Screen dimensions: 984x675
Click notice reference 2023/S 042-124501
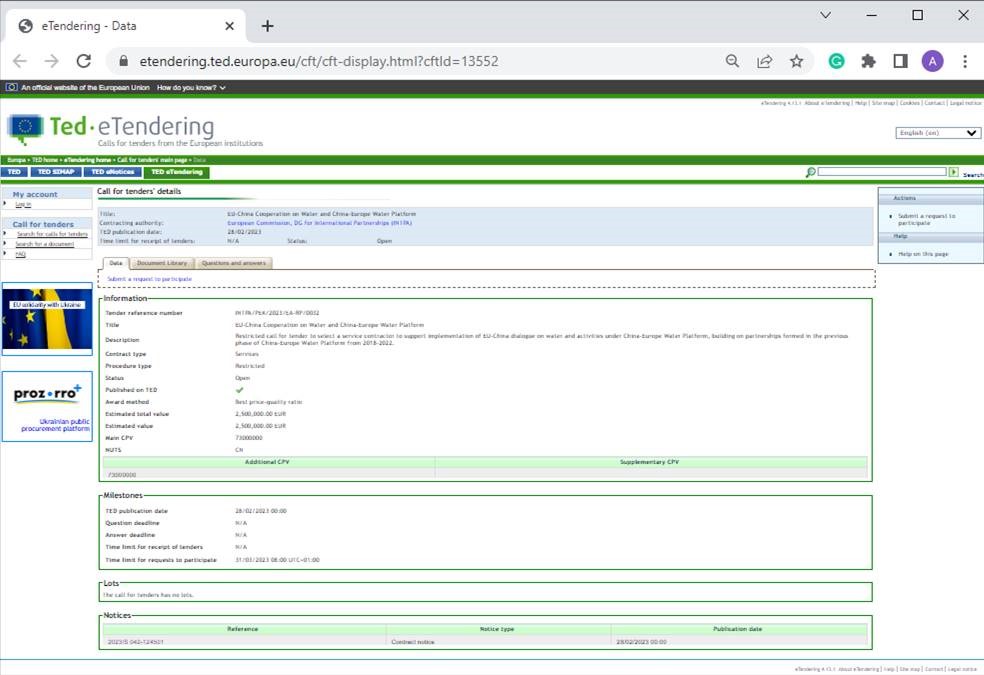pyautogui.click(x=136, y=642)
